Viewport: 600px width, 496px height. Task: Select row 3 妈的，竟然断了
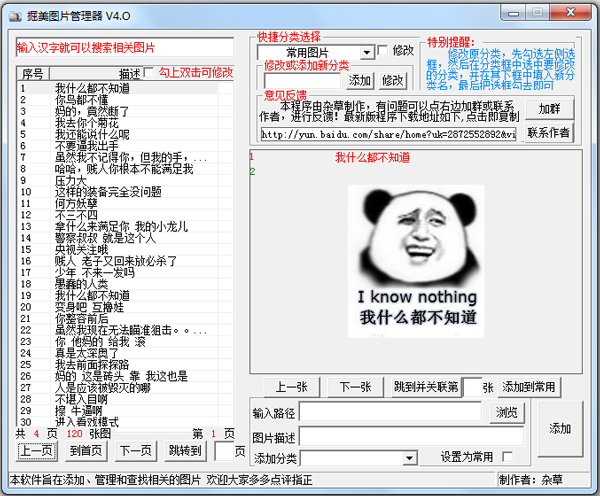pyautogui.click(x=125, y=111)
